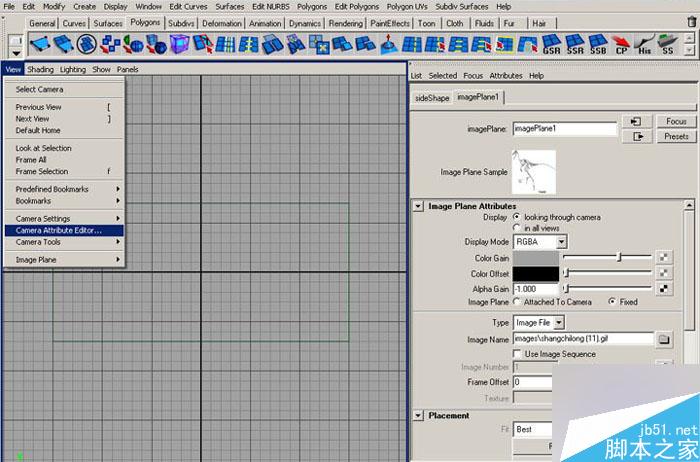The width and height of the screenshot is (700, 462).
Task: Select 'in all views' display option
Action: (x=517, y=228)
